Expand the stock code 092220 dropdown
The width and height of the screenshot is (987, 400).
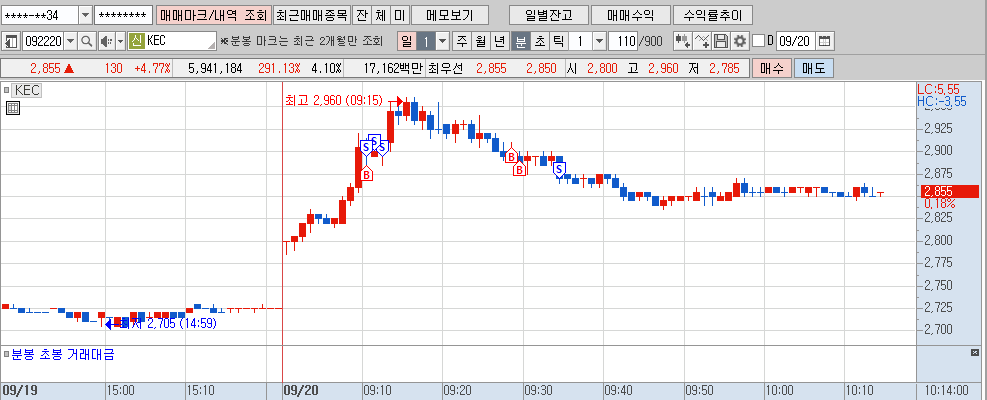click(70, 42)
